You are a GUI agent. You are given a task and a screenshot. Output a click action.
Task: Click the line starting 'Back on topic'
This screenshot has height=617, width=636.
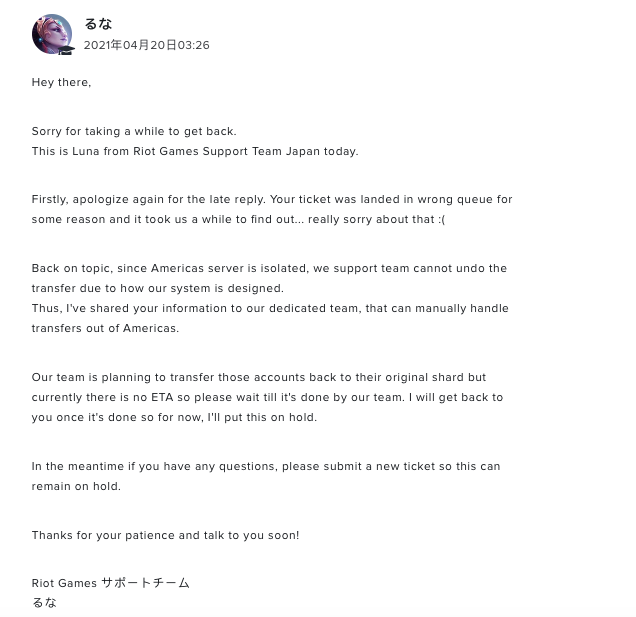pos(269,269)
